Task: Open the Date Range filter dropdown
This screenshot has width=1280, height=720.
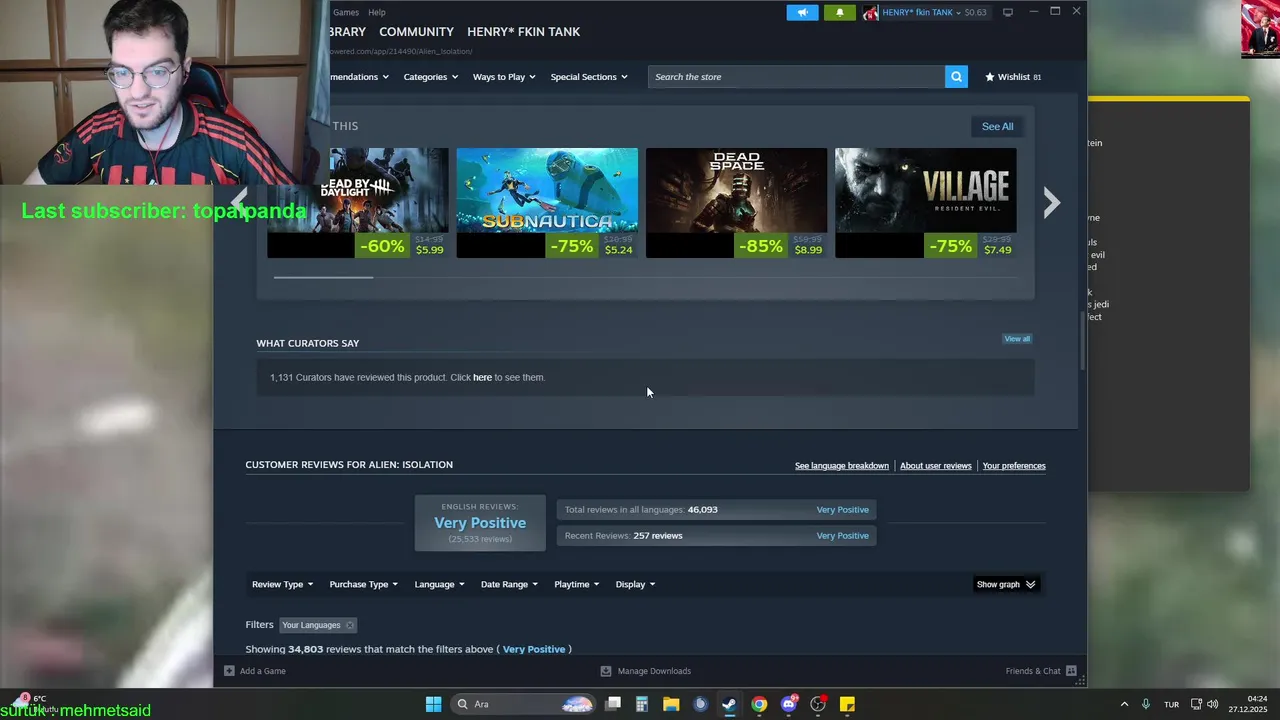Action: pyautogui.click(x=509, y=584)
